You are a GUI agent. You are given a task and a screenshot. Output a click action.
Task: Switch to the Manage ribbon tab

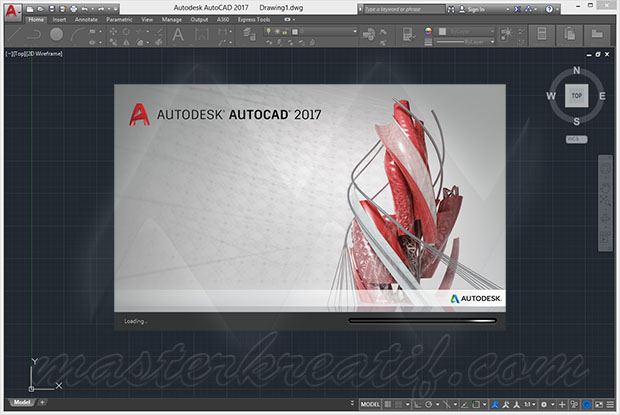[x=172, y=19]
